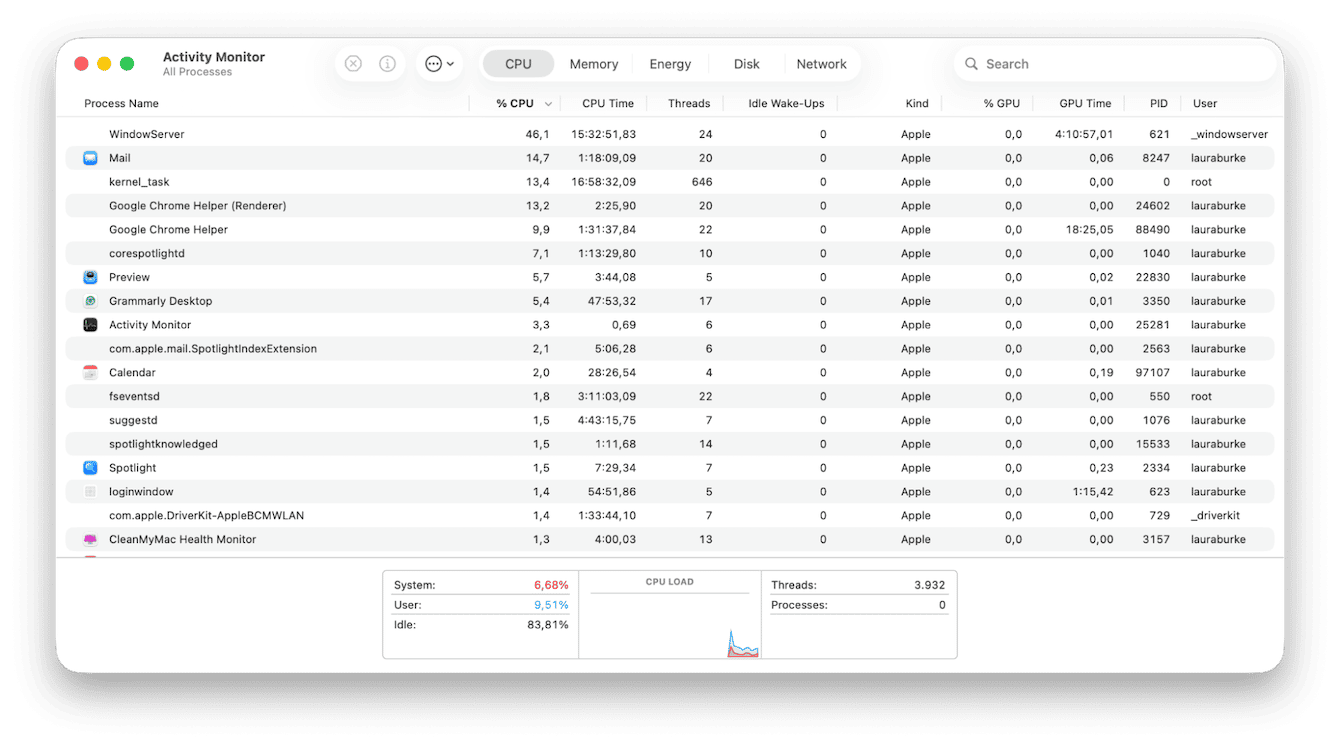This screenshot has width=1340, height=747.
Task: Switch to the Memory tab
Action: [x=593, y=63]
